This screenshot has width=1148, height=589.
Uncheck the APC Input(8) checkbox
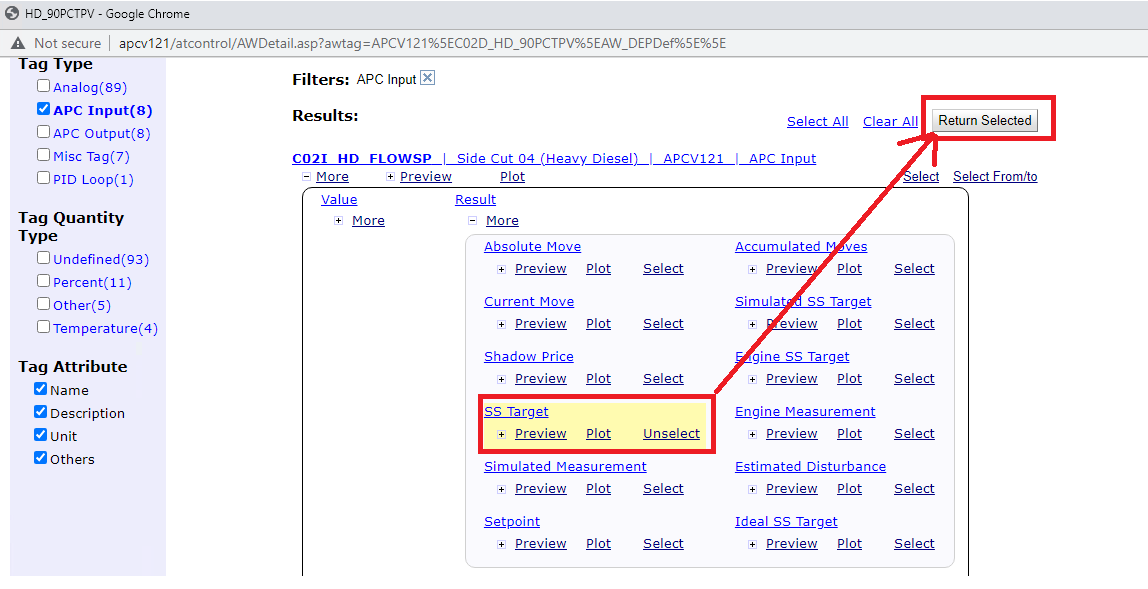(x=43, y=109)
